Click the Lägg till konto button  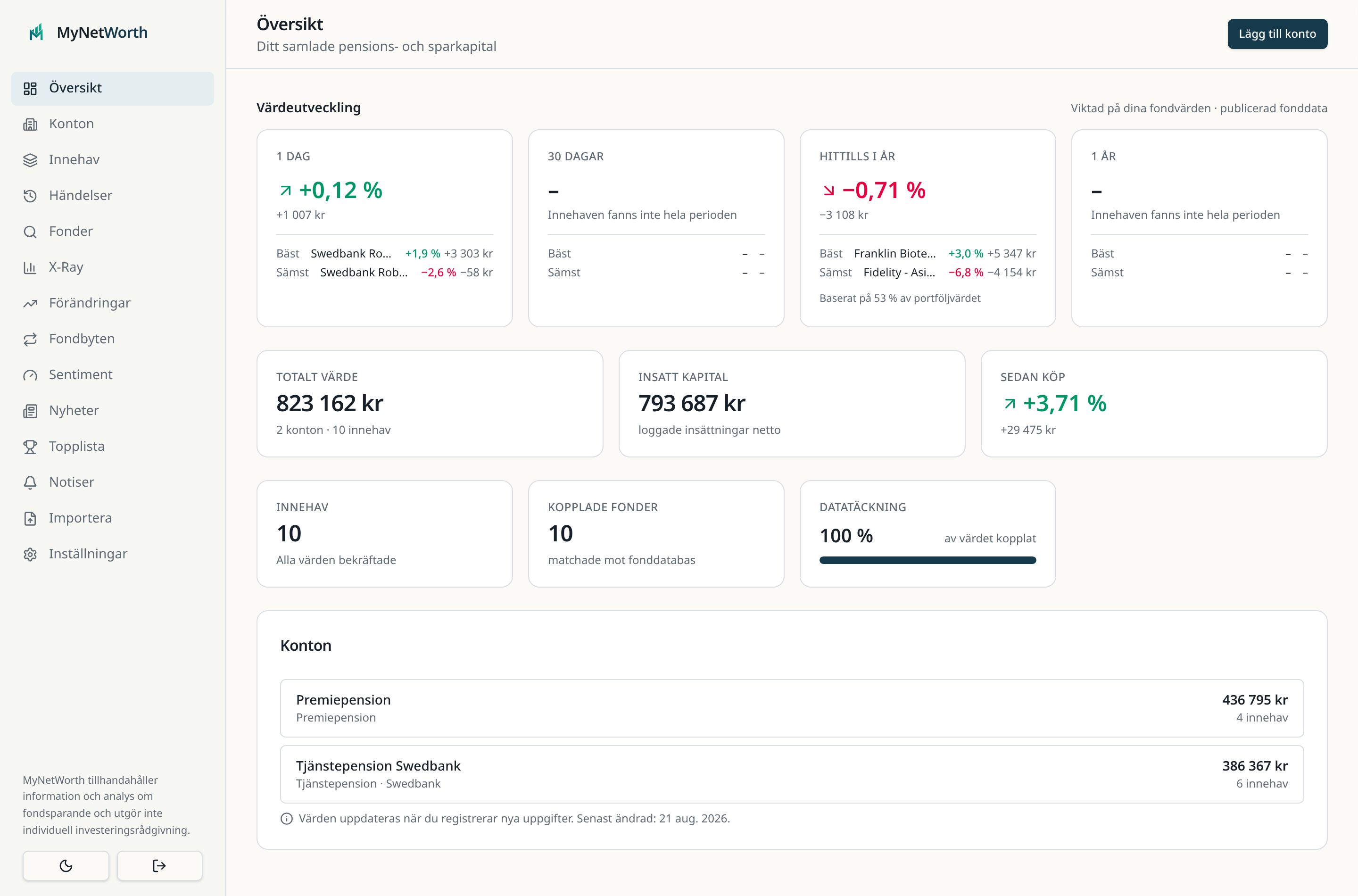coord(1277,33)
